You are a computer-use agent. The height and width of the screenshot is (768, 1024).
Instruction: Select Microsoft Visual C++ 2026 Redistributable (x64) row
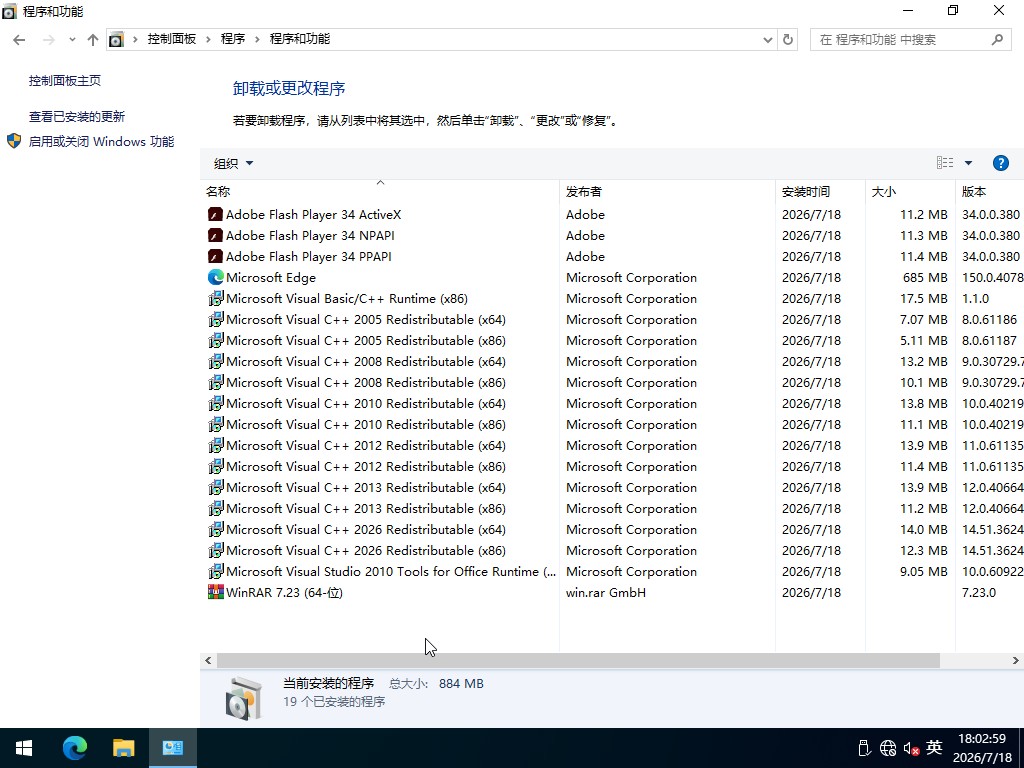(x=612, y=529)
